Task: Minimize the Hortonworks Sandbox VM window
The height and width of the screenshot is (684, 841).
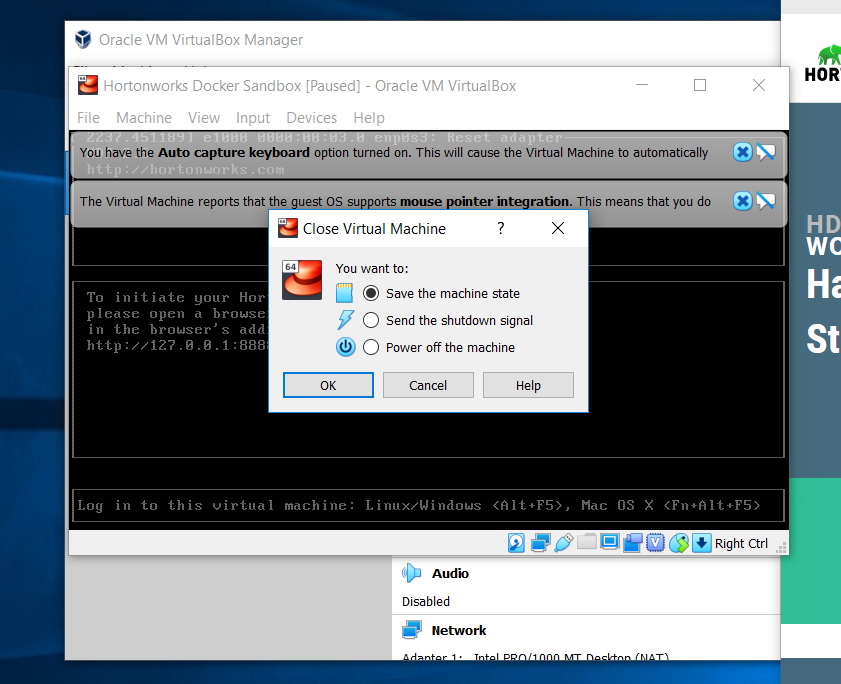Action: (642, 85)
